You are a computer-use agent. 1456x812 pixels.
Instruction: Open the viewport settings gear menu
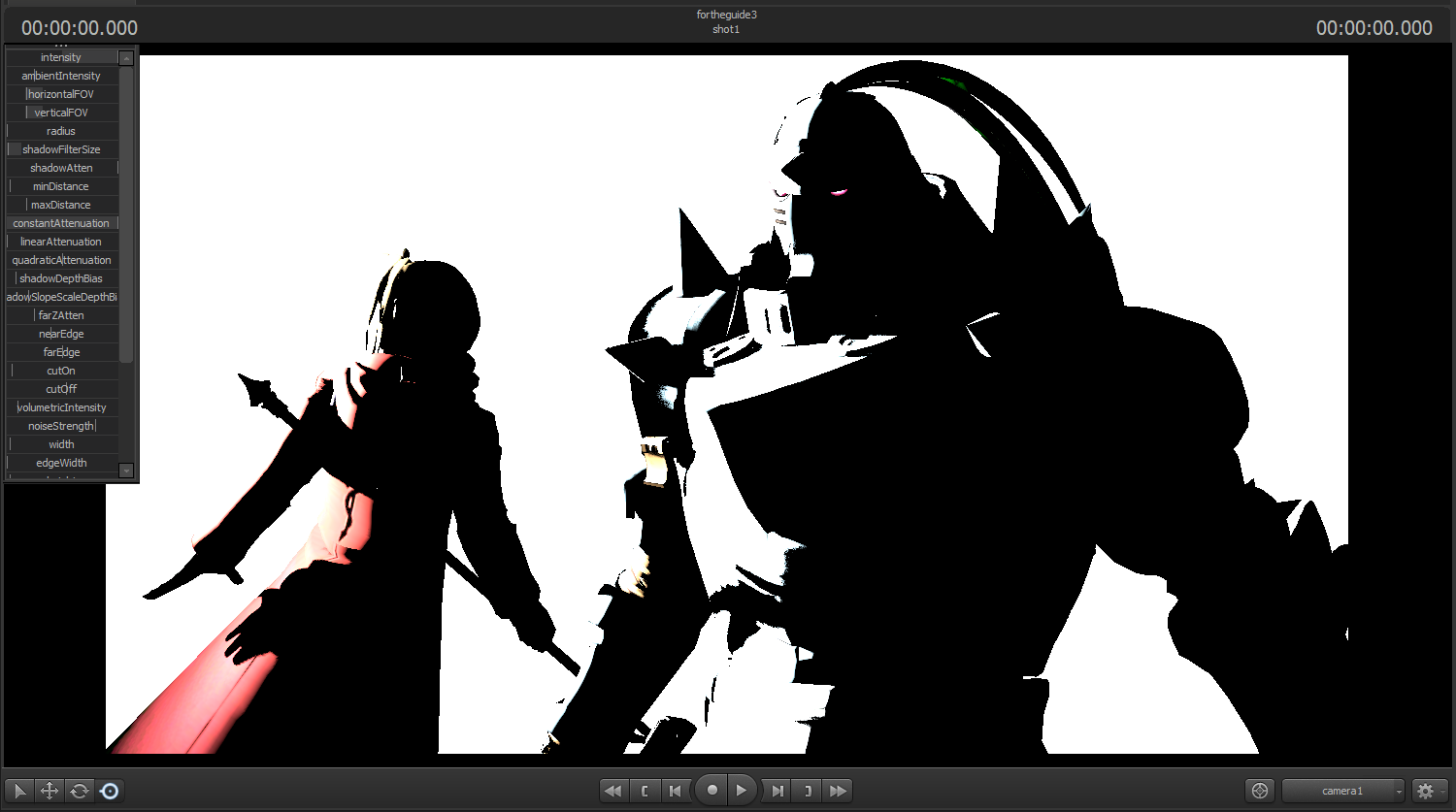(1430, 791)
